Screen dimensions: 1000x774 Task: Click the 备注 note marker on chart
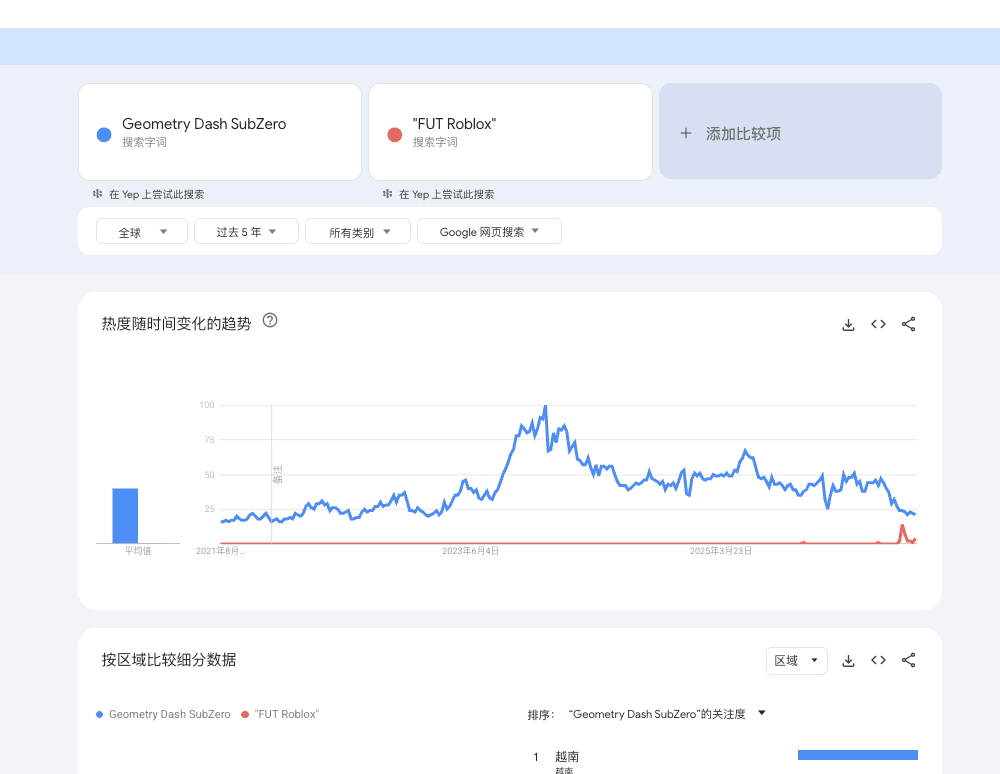[277, 474]
